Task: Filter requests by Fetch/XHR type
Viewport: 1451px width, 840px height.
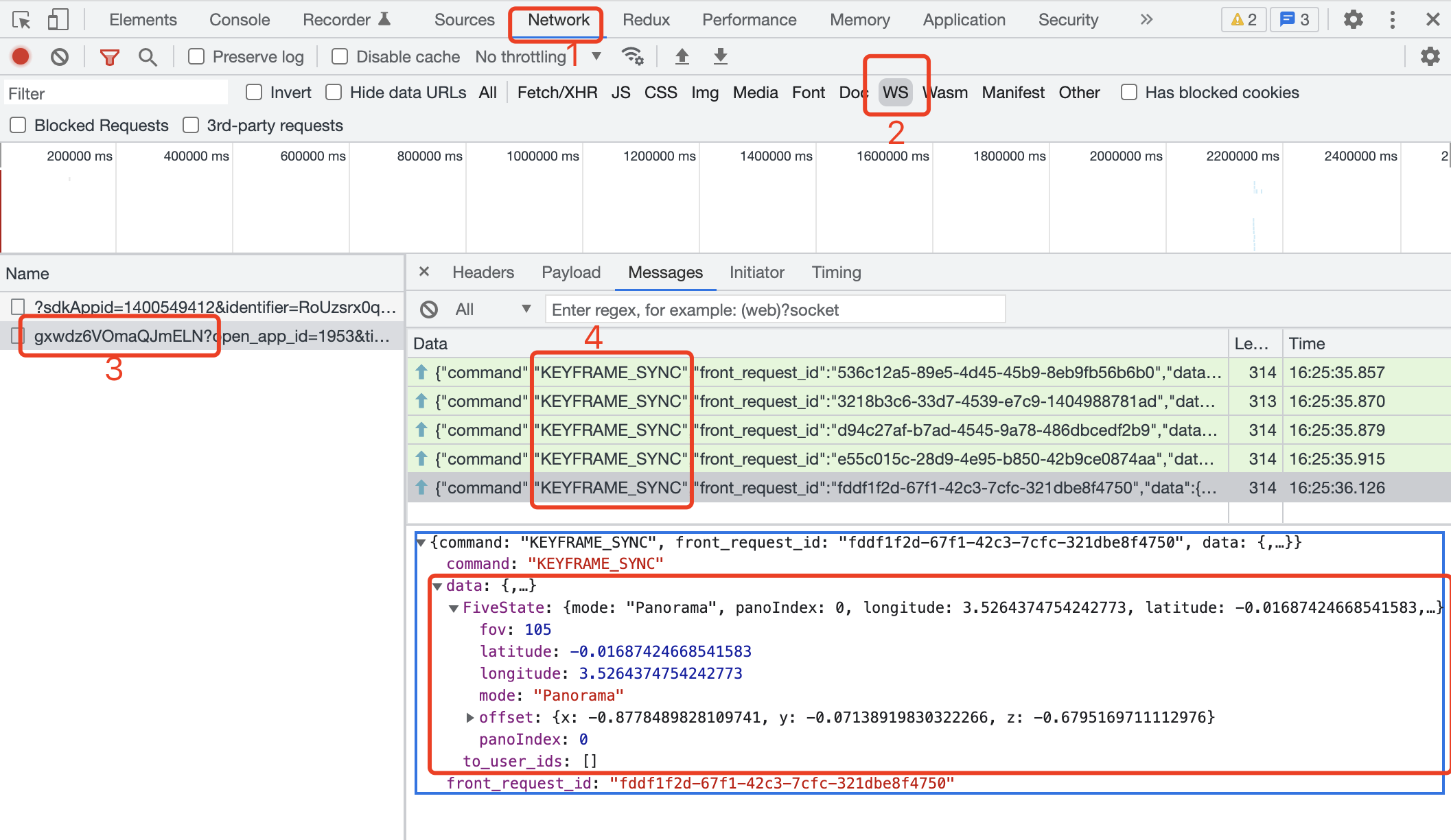Action: point(557,93)
